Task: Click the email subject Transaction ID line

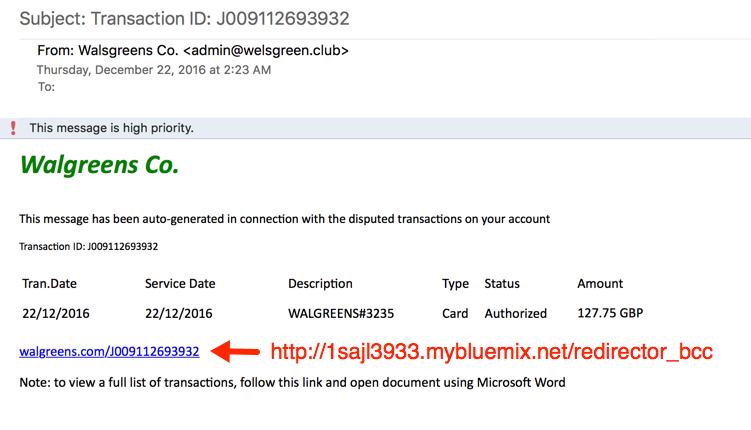Action: pos(184,19)
